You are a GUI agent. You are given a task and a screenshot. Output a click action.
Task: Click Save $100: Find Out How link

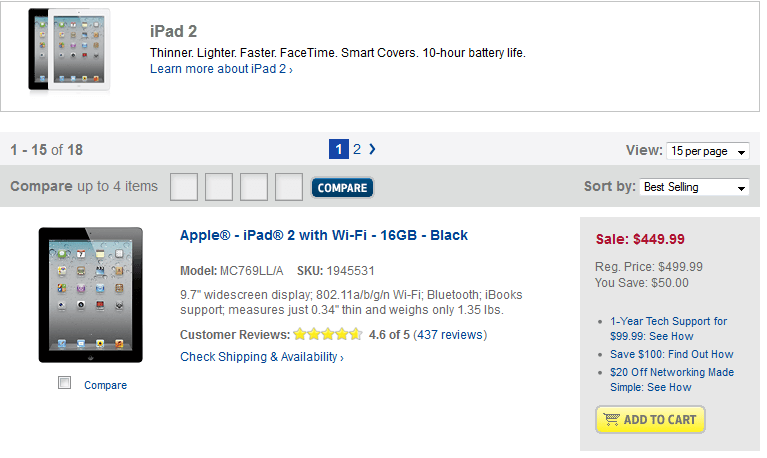[x=671, y=354]
